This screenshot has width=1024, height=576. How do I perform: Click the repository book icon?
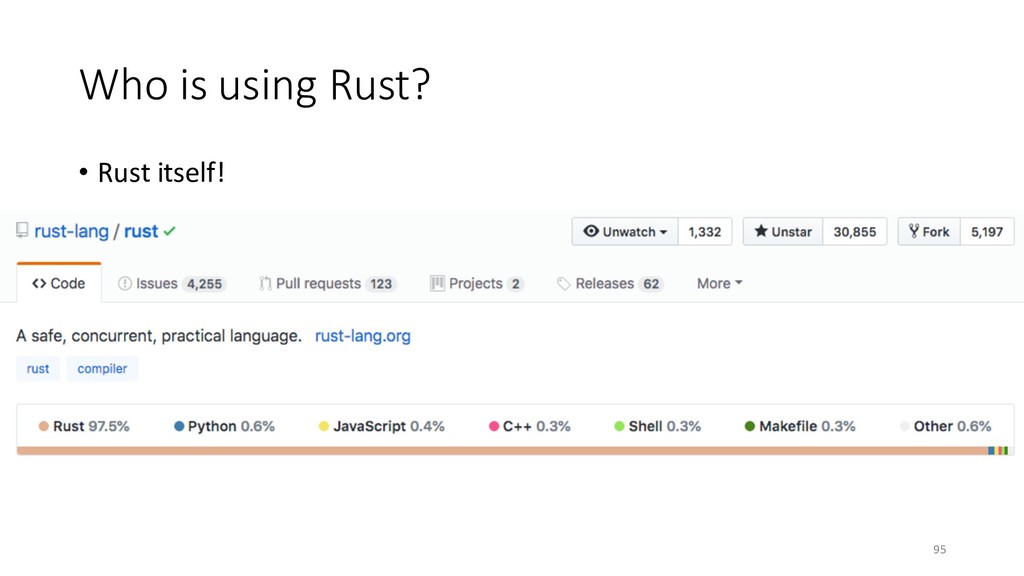(x=22, y=231)
